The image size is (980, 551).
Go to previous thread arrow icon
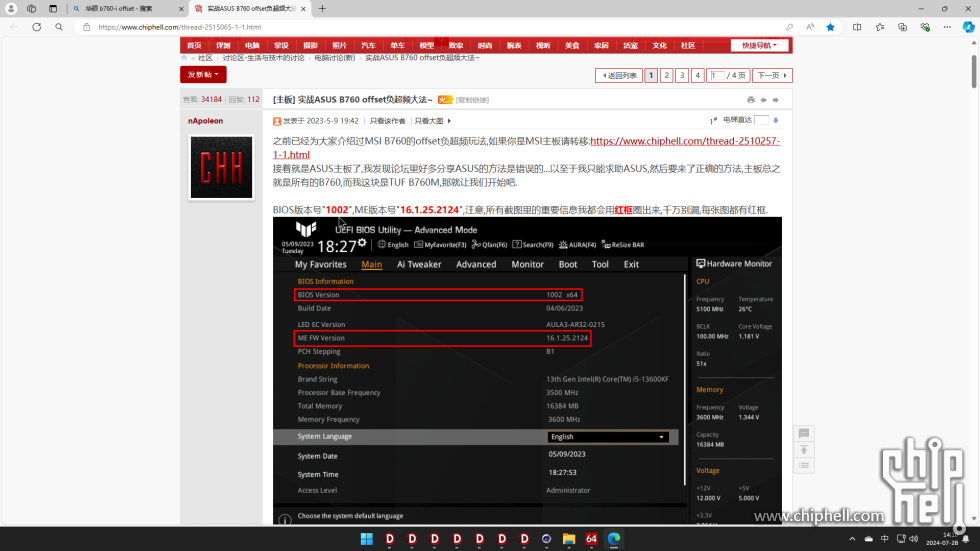(764, 100)
